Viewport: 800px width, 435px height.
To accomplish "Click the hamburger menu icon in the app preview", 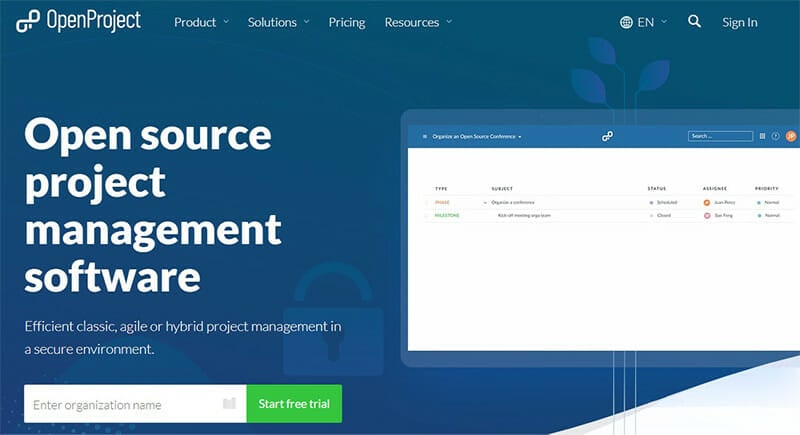I will pos(425,137).
